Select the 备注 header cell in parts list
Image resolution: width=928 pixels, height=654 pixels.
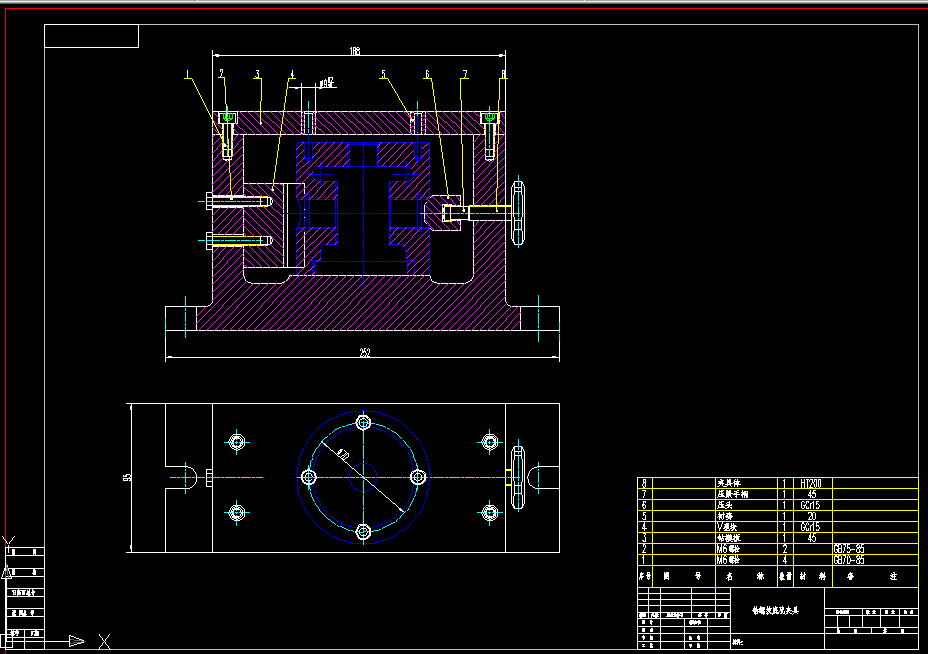coord(875,576)
